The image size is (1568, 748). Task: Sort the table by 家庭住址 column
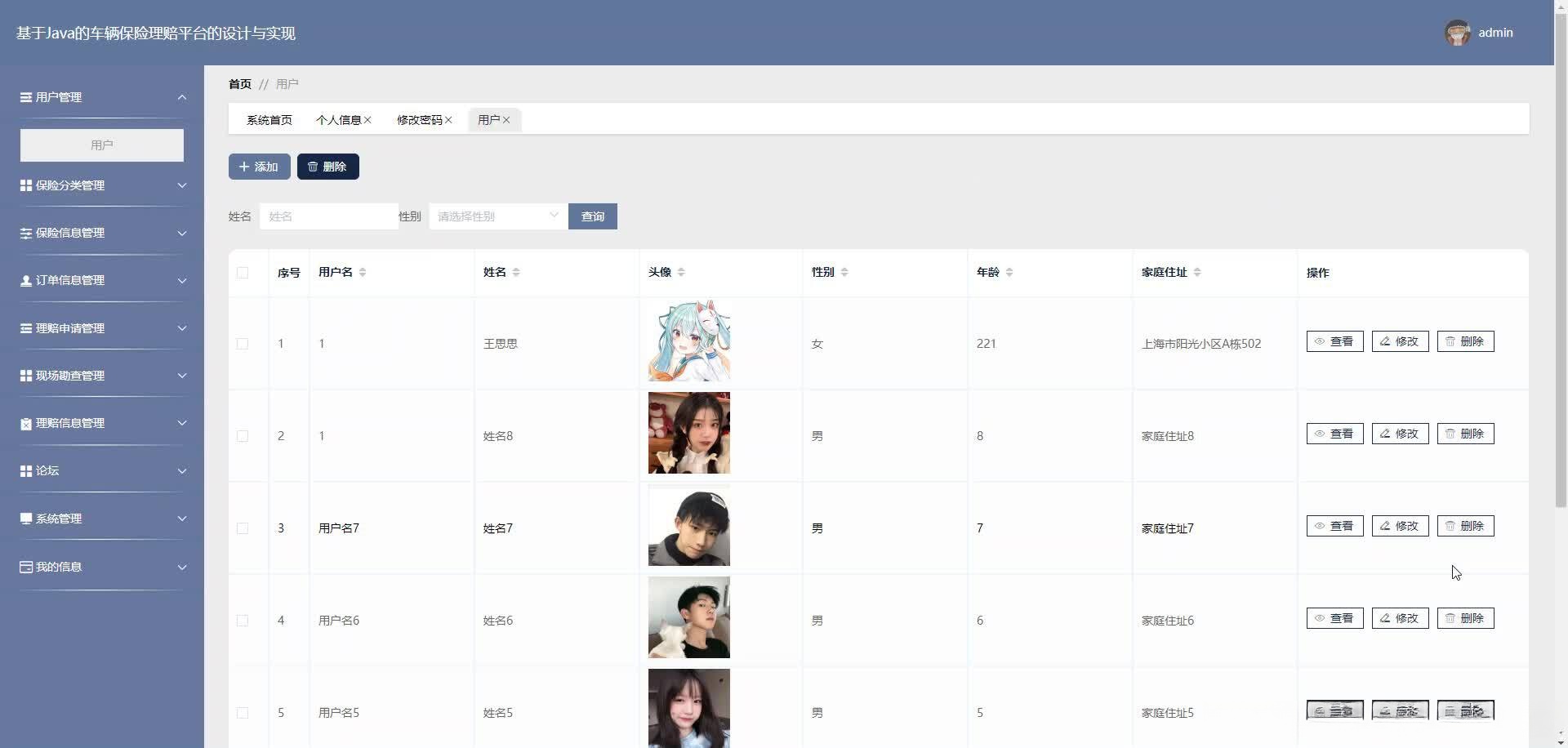tap(1197, 272)
